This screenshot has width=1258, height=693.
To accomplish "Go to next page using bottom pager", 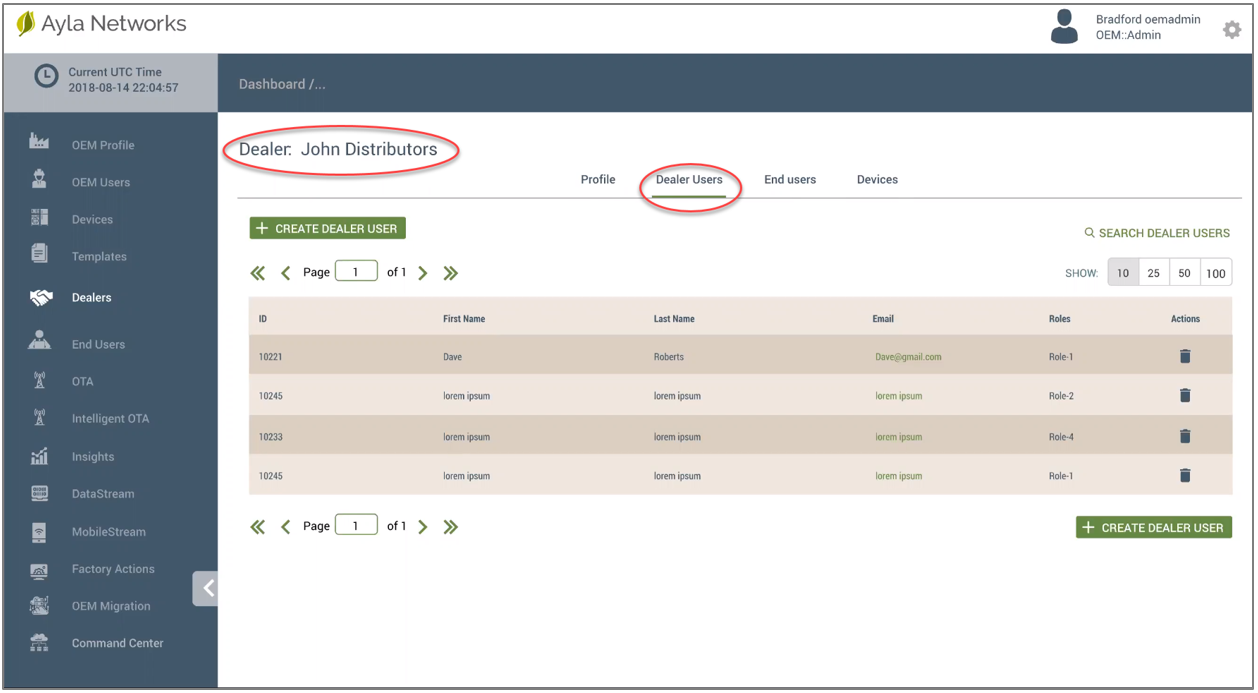I will [x=423, y=527].
